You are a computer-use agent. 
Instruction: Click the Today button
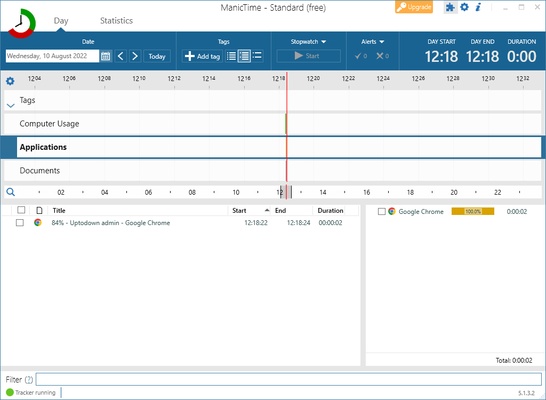tap(157, 56)
